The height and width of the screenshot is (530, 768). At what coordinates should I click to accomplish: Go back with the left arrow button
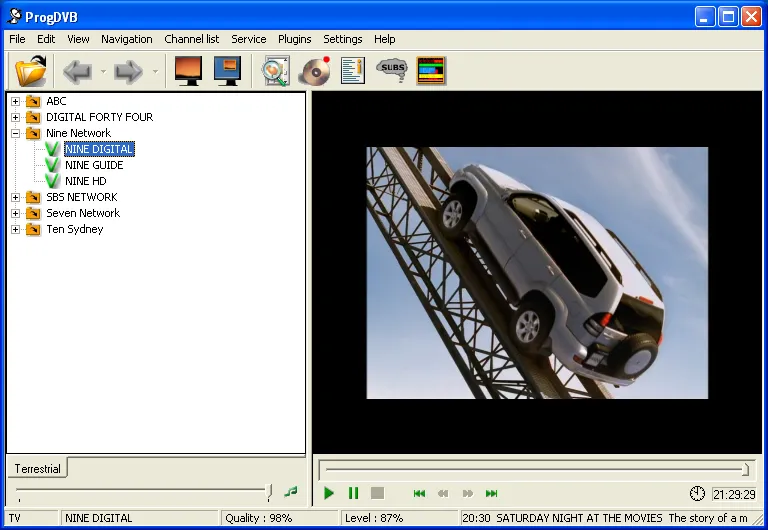[x=77, y=72]
